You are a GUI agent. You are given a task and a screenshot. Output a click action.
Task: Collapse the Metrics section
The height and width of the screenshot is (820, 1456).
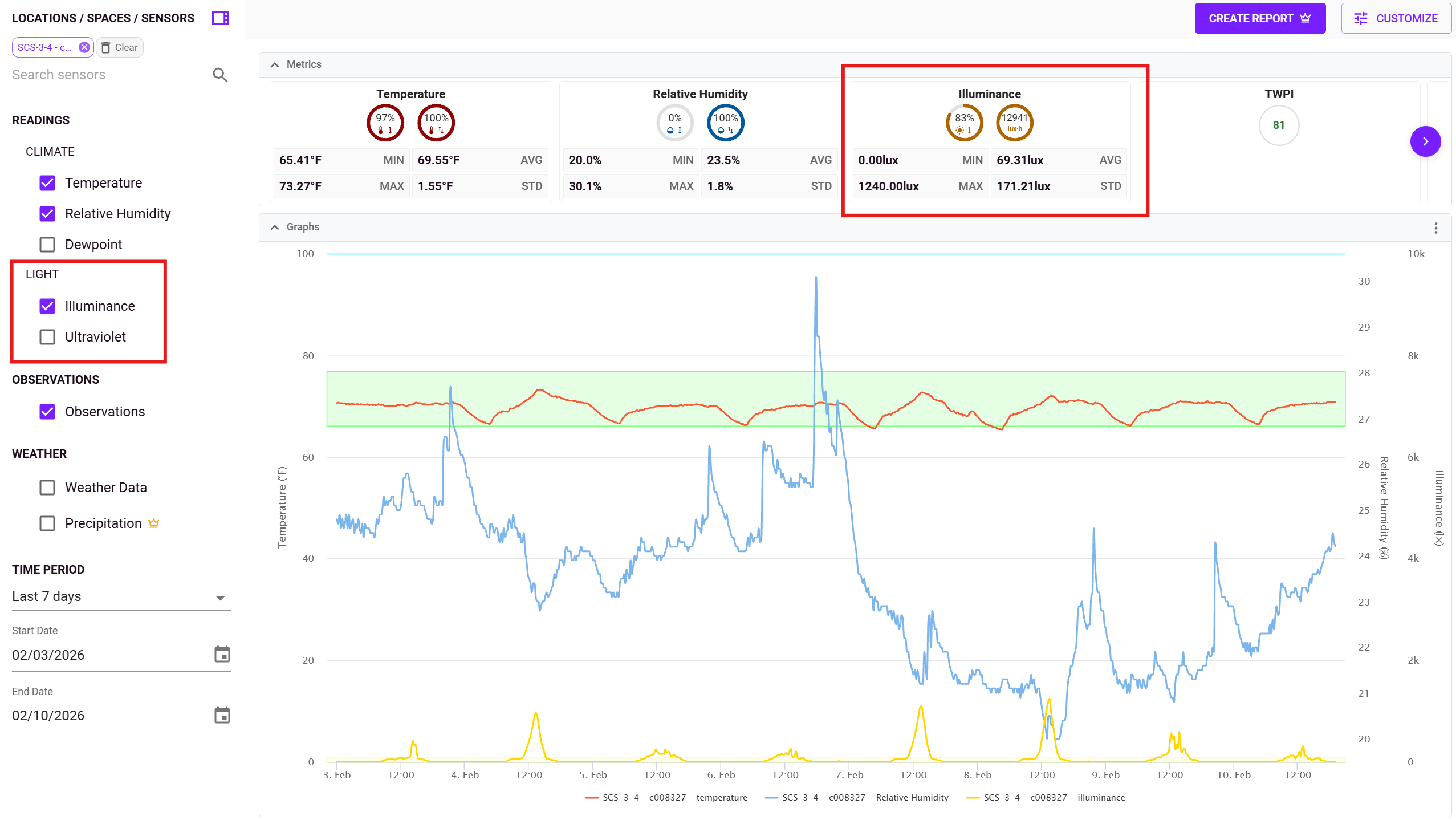coord(275,64)
